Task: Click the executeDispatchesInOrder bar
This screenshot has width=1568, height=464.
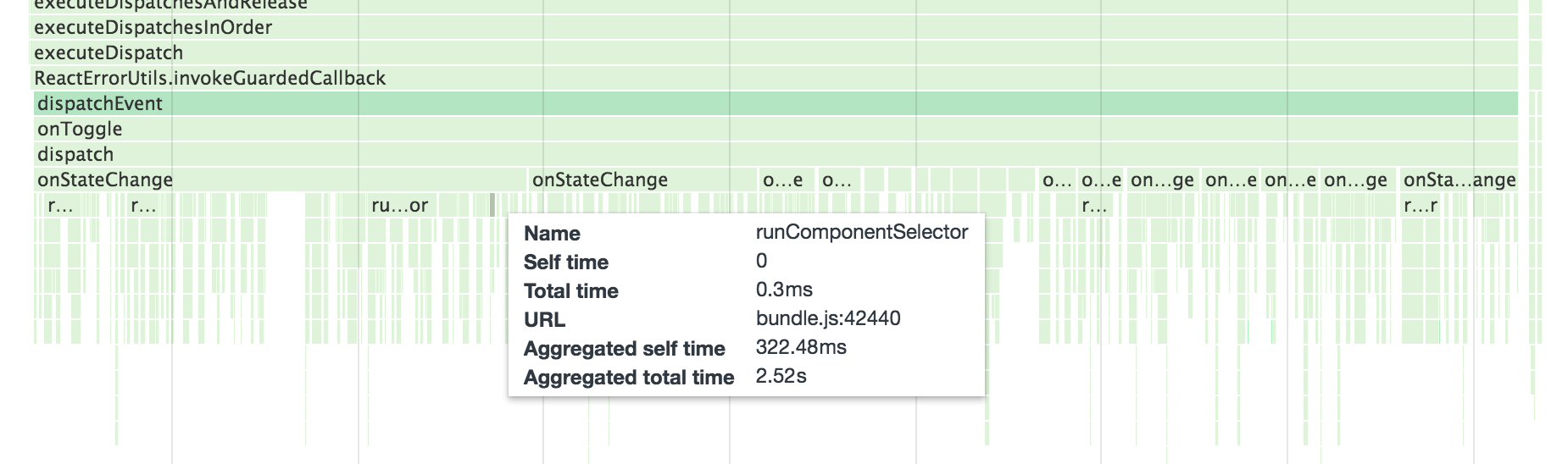Action: [153, 28]
